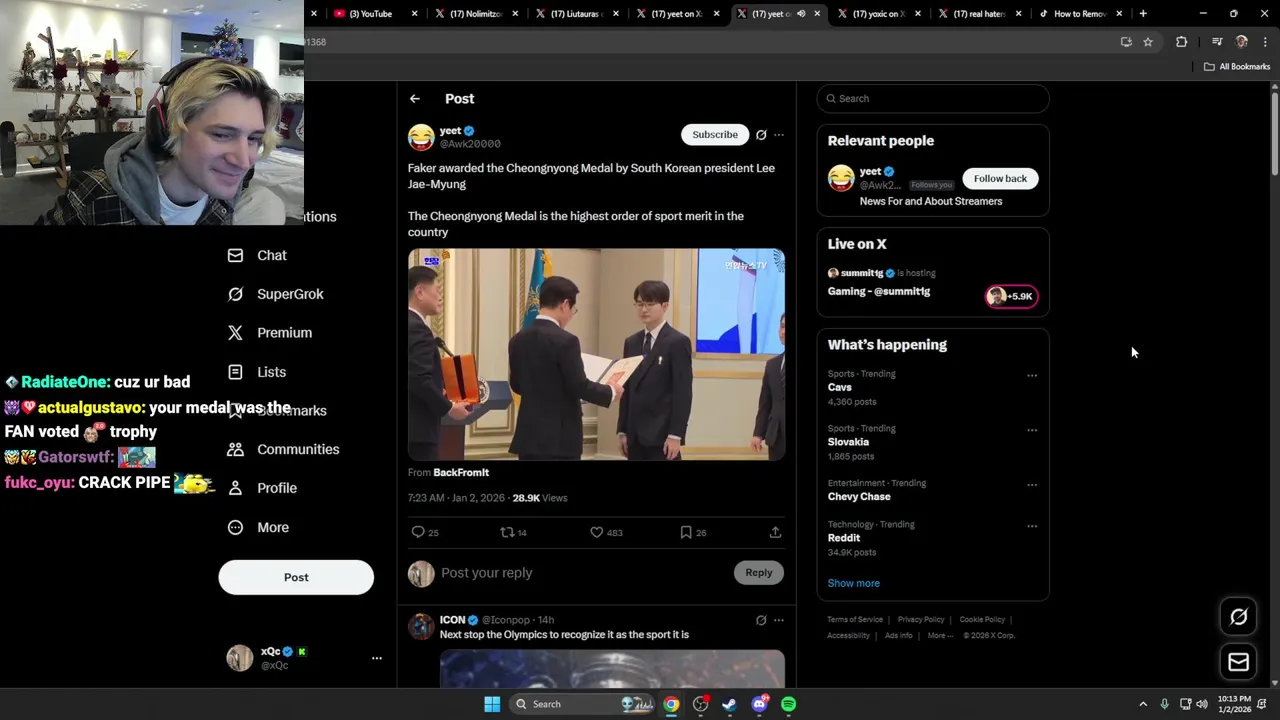Click the Privacy Policy footer link
This screenshot has width=1280, height=720.
921,619
